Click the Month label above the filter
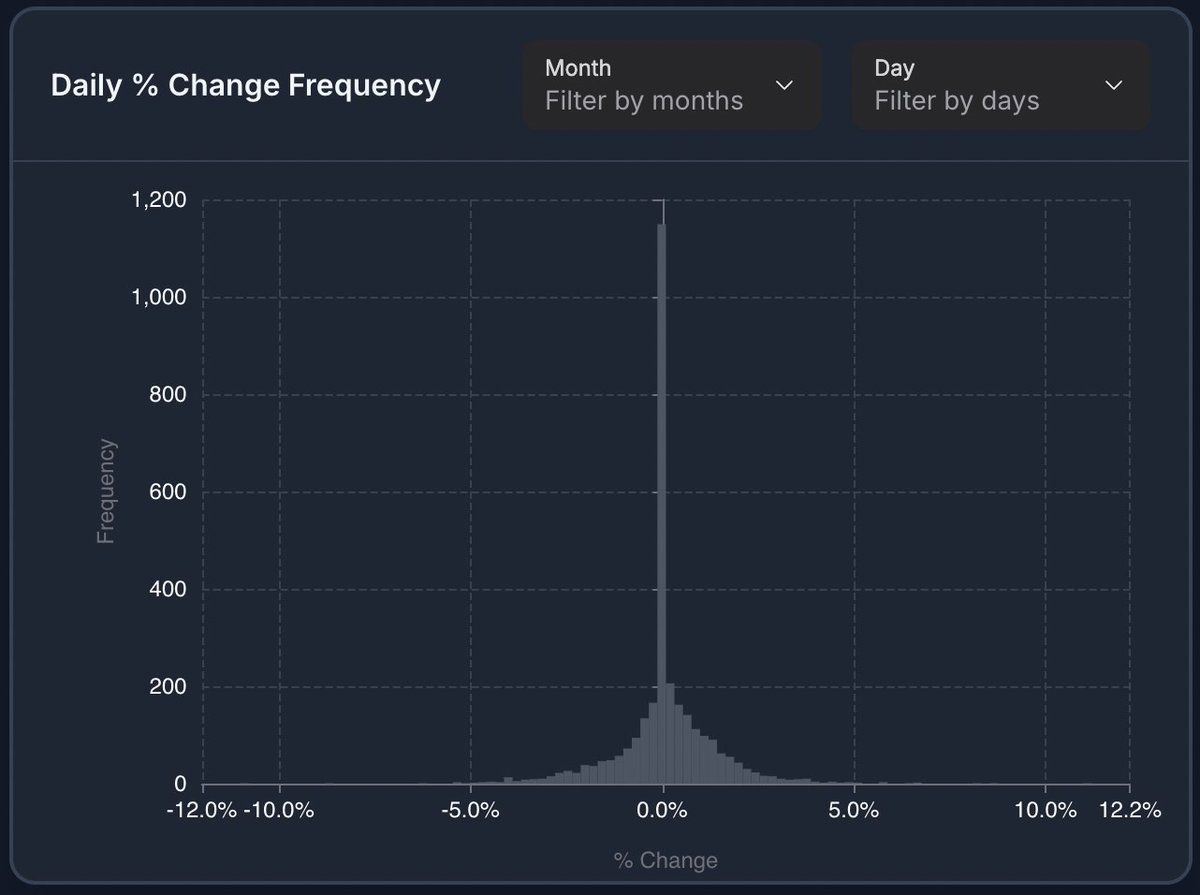Screen dimensions: 1200x895 (578, 68)
